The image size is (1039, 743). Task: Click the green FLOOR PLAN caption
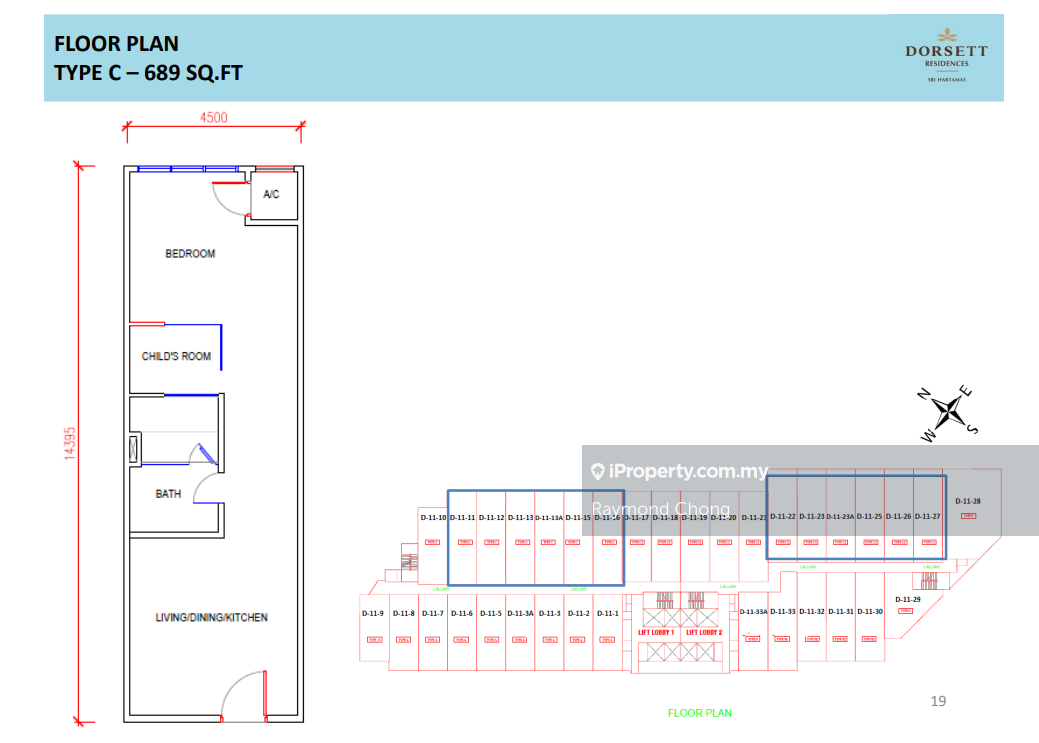pos(699,713)
